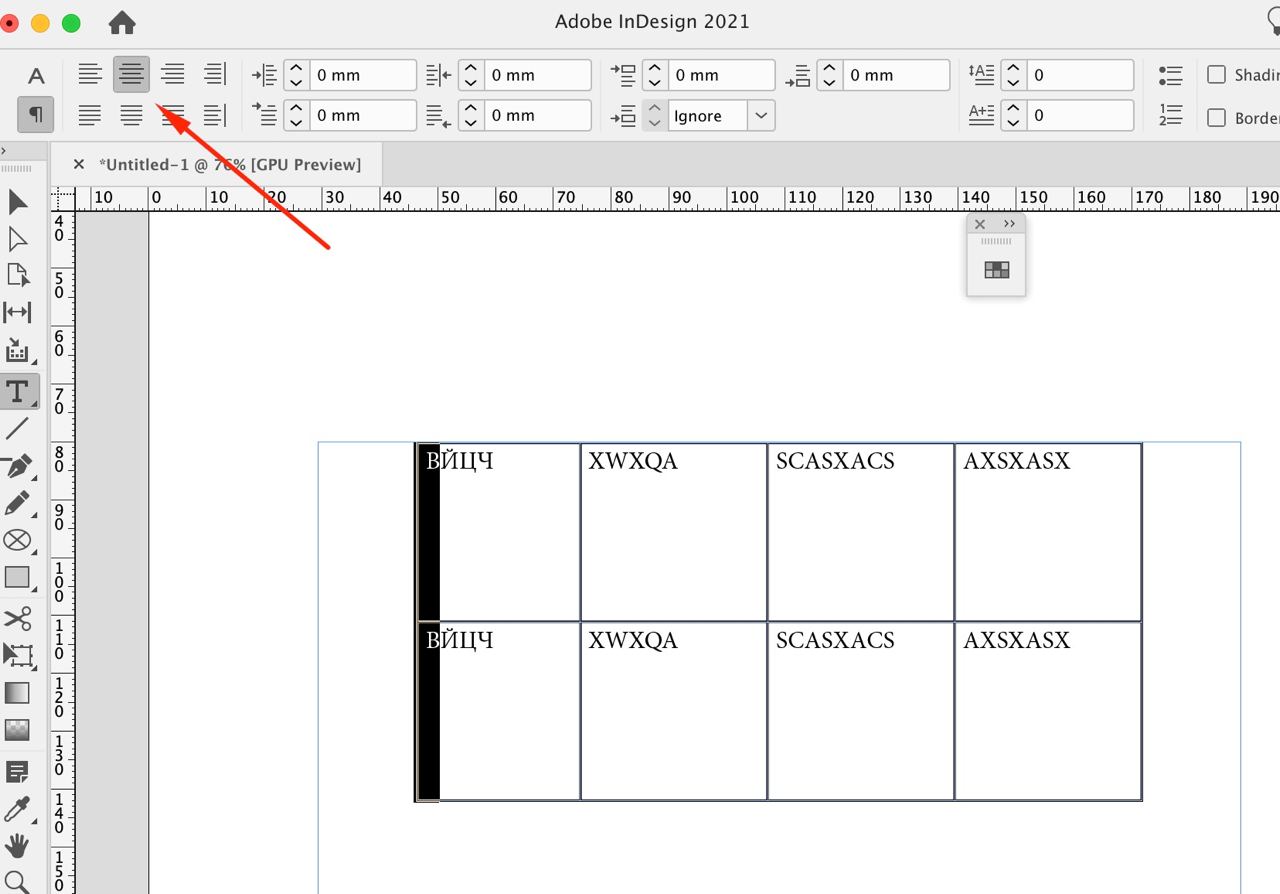Increase Right Indent with stepper arrow
Viewport: 1280px width, 894px height.
coord(471,68)
